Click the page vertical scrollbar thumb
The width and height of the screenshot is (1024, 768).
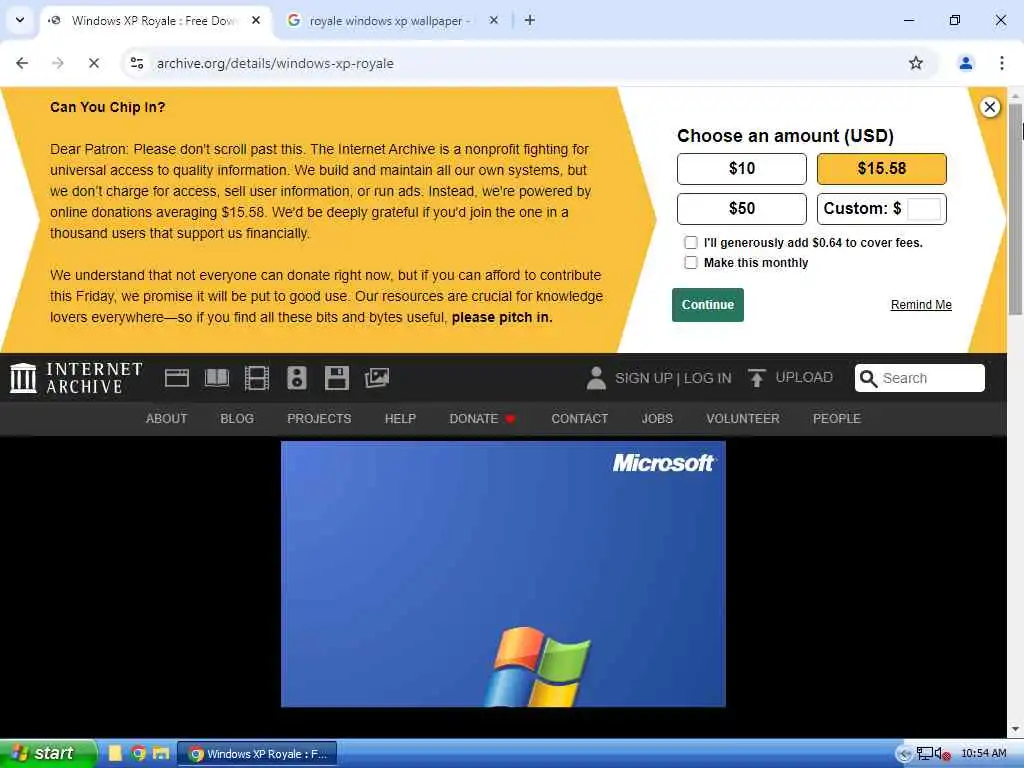1015,209
